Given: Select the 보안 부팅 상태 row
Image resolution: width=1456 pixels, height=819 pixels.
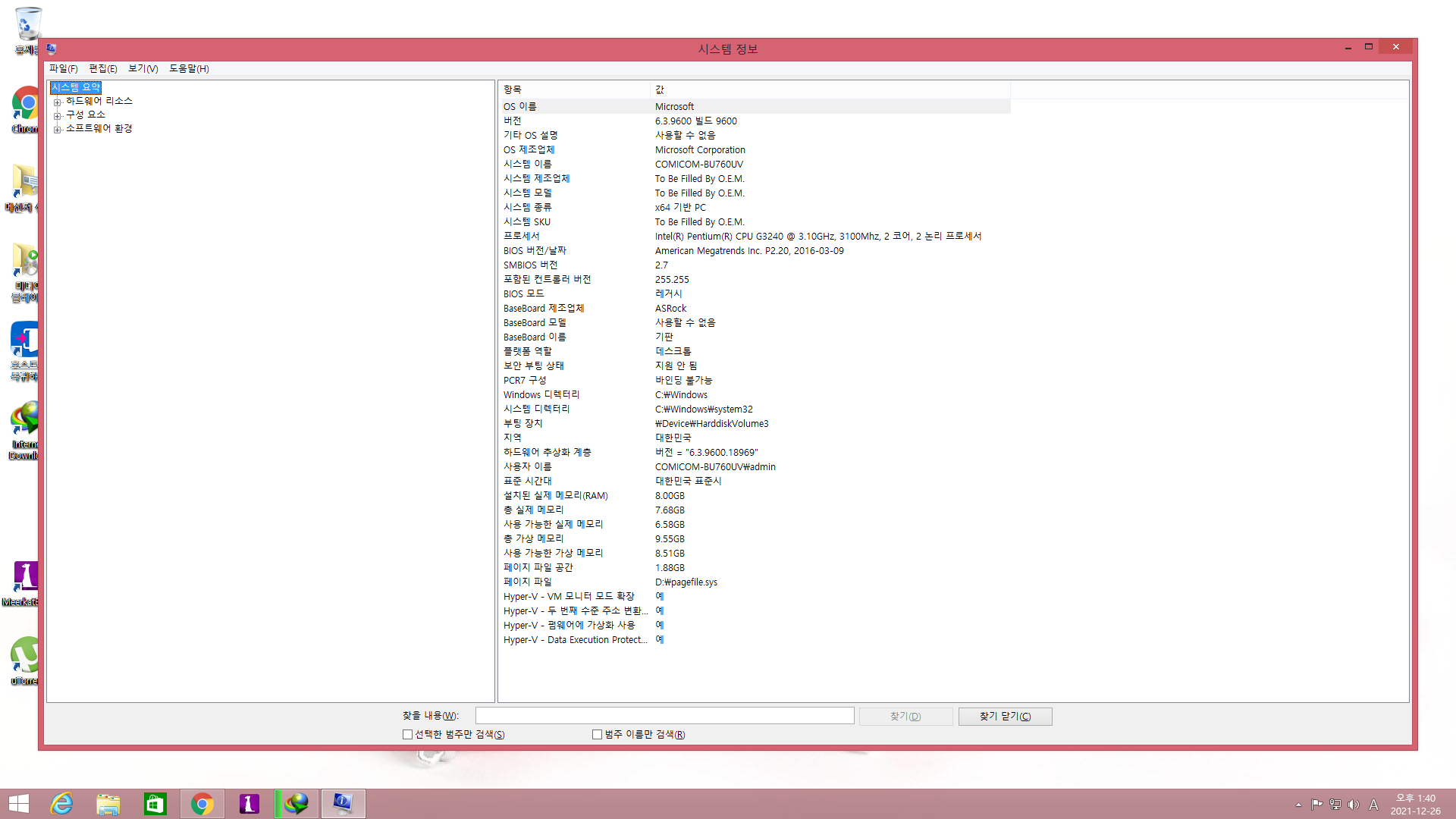Looking at the screenshot, I should [x=755, y=366].
